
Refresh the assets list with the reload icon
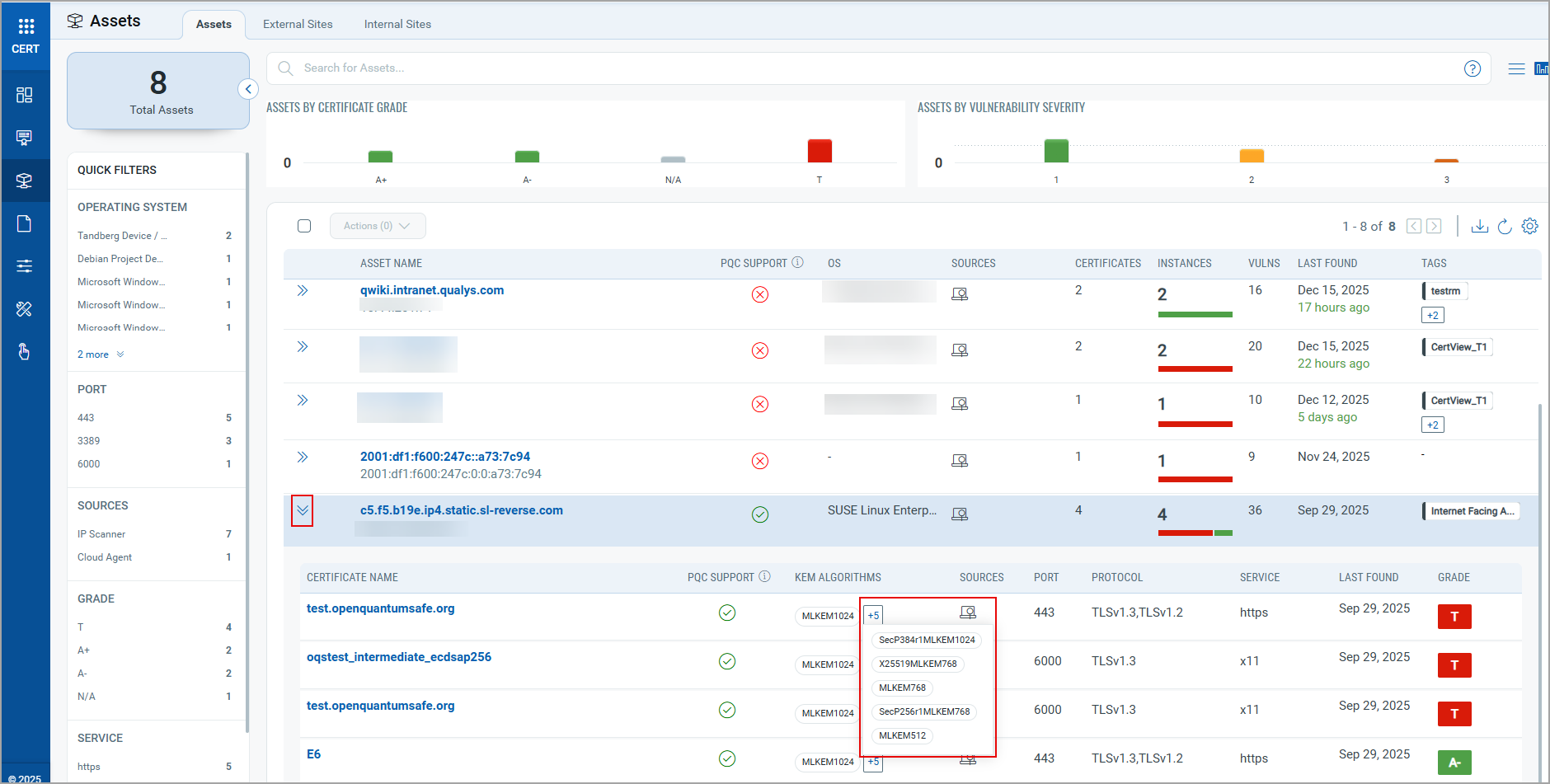tap(1505, 226)
